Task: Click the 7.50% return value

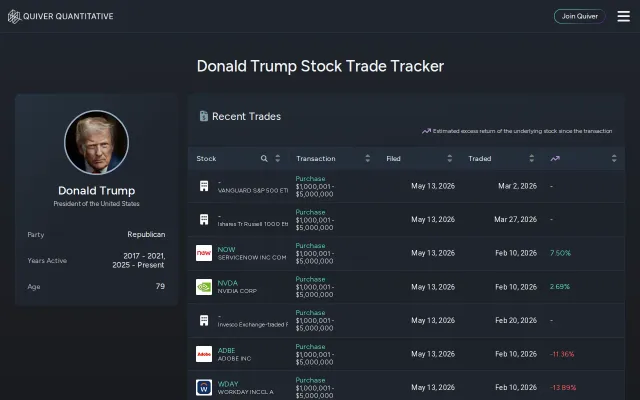Action: pos(560,253)
